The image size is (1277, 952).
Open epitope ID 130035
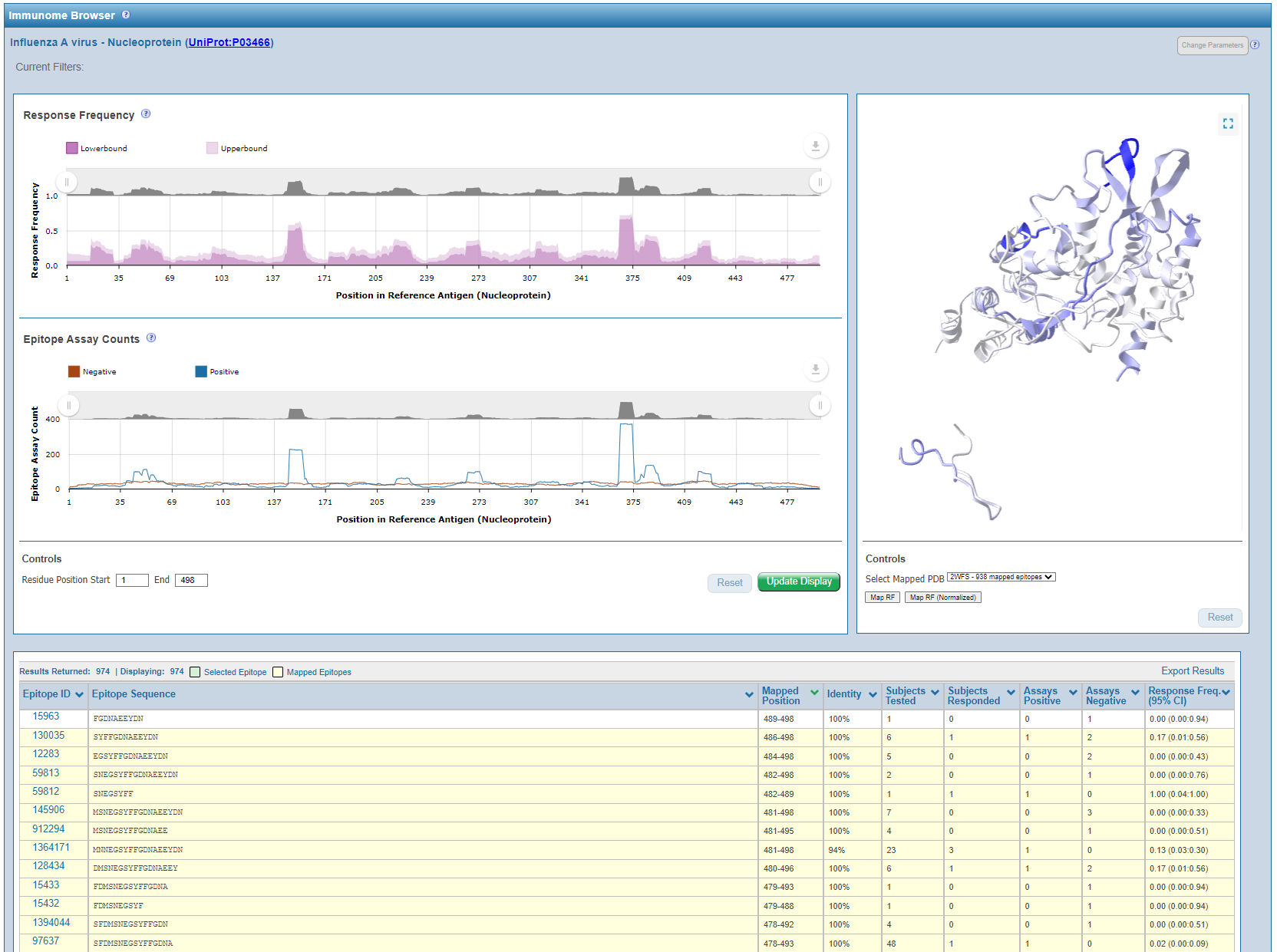point(48,736)
